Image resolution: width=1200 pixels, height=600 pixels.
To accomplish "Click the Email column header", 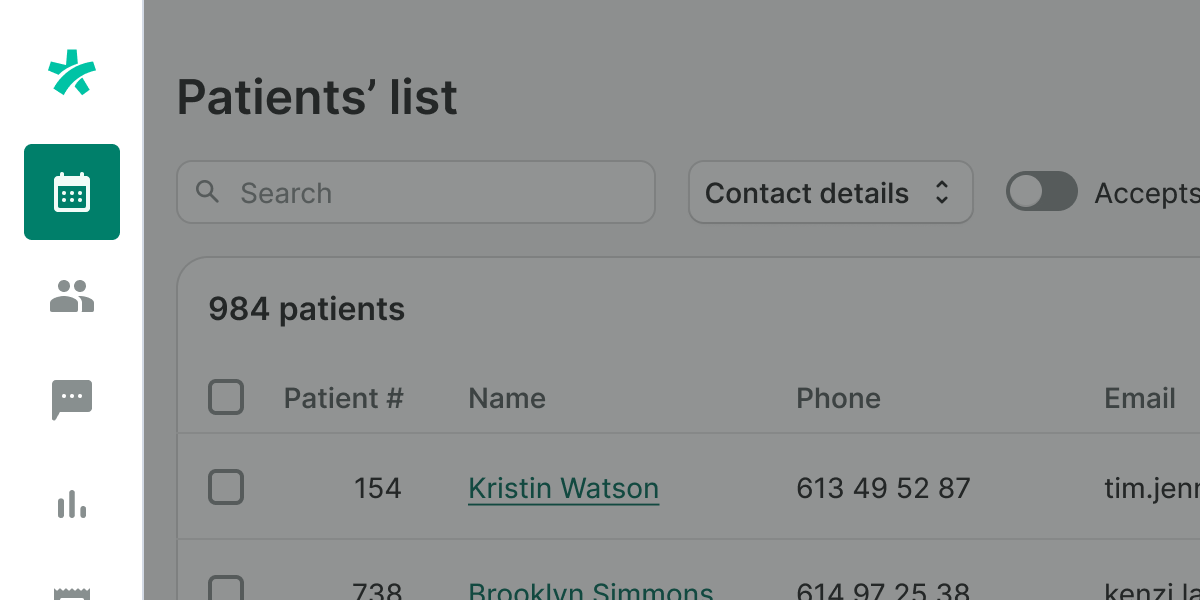I will click(1139, 398).
